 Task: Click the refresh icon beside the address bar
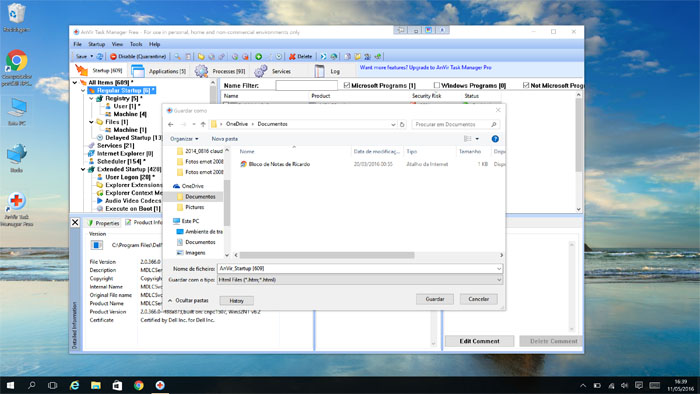402,124
